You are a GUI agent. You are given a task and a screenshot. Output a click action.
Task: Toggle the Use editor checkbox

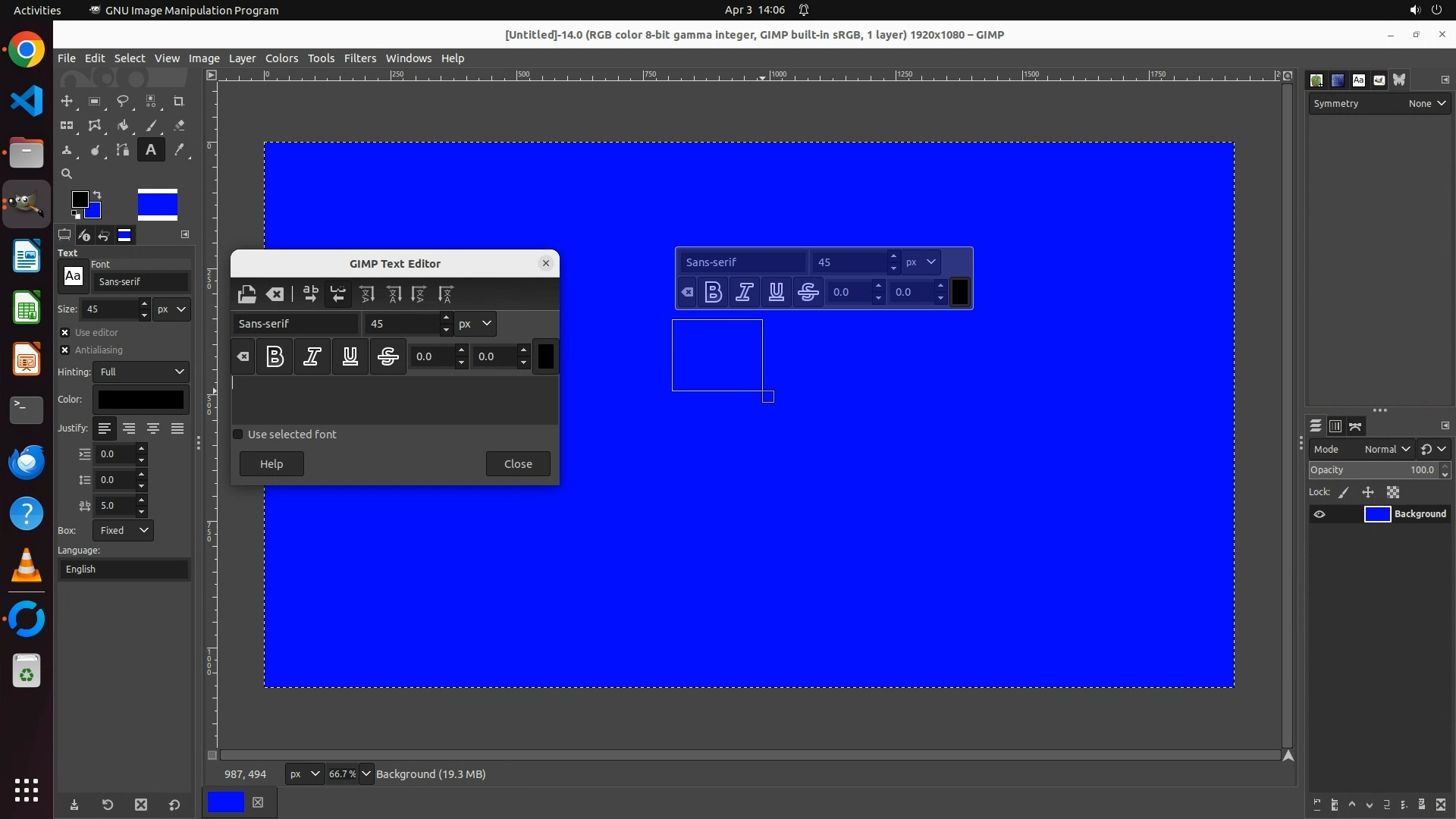tap(65, 332)
